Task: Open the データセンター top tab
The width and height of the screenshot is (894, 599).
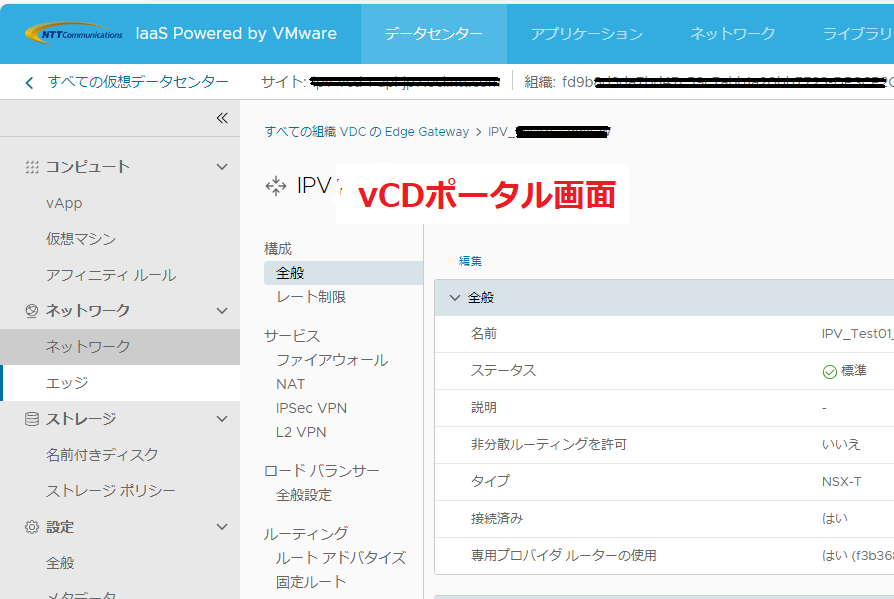Action: [433, 34]
